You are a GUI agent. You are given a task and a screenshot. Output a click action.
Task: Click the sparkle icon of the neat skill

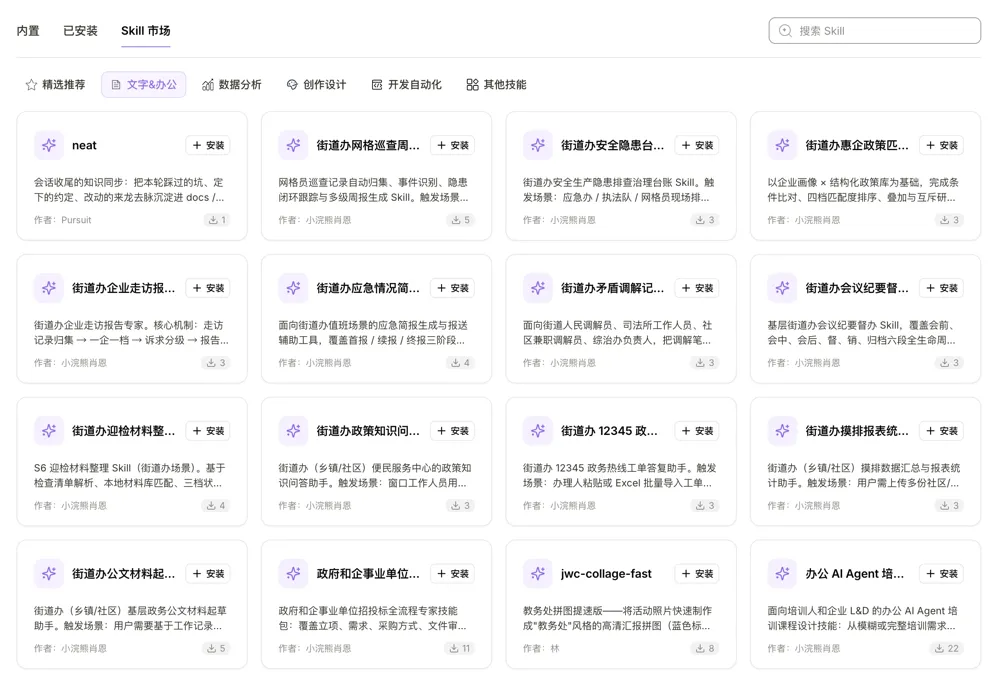(x=49, y=145)
